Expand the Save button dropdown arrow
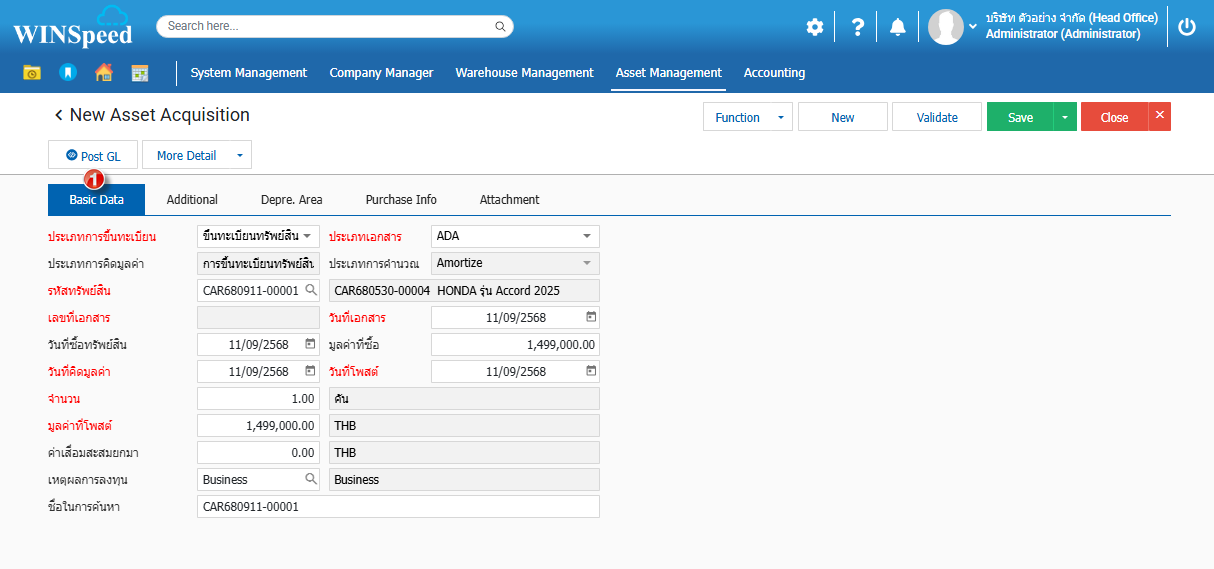 [x=1065, y=117]
